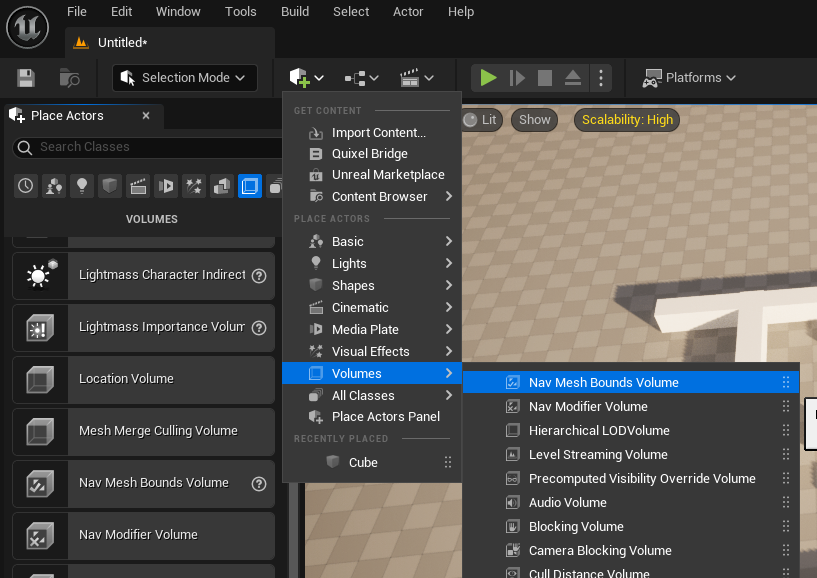Viewport: 817px width, 578px height.
Task: Save the current level with the floppy disk icon
Action: (26, 78)
